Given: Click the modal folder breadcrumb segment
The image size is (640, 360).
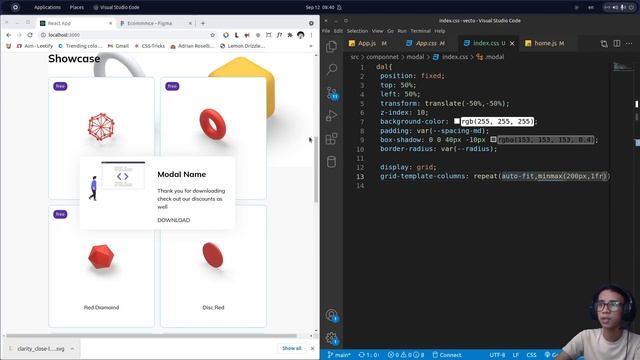Looking at the screenshot, I should click(x=415, y=57).
